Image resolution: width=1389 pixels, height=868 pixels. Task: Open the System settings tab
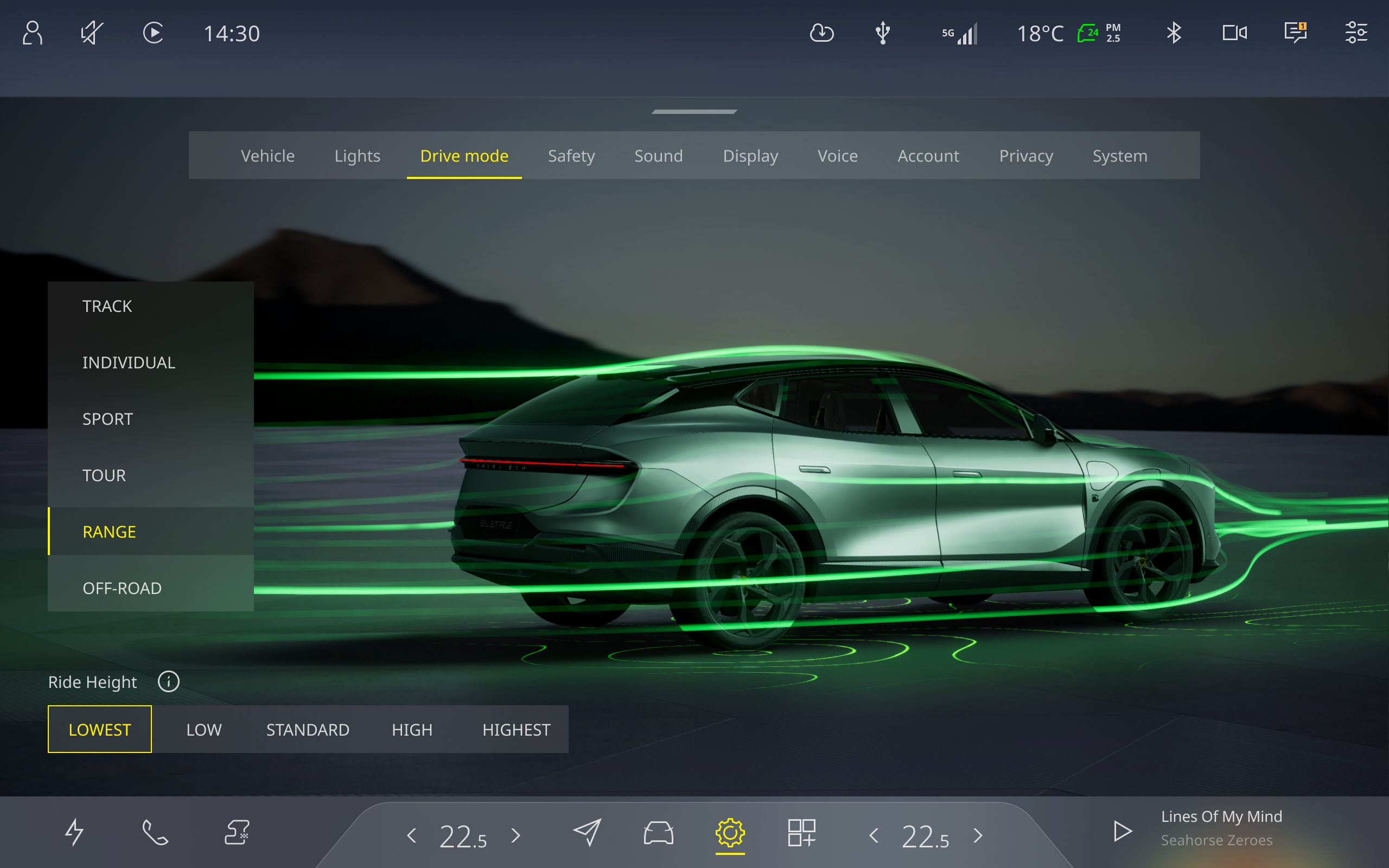click(1119, 156)
